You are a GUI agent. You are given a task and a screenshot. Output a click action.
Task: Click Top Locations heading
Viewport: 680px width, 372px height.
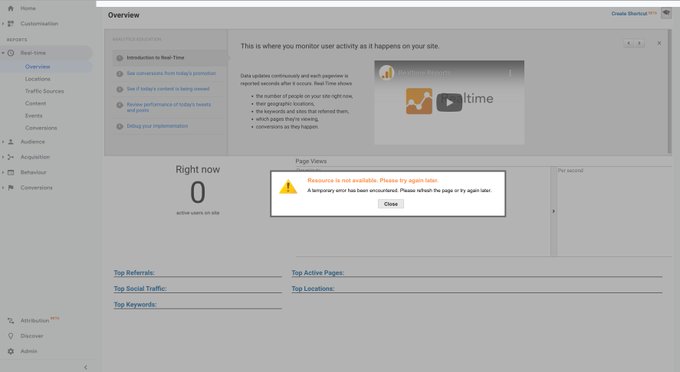pos(313,288)
